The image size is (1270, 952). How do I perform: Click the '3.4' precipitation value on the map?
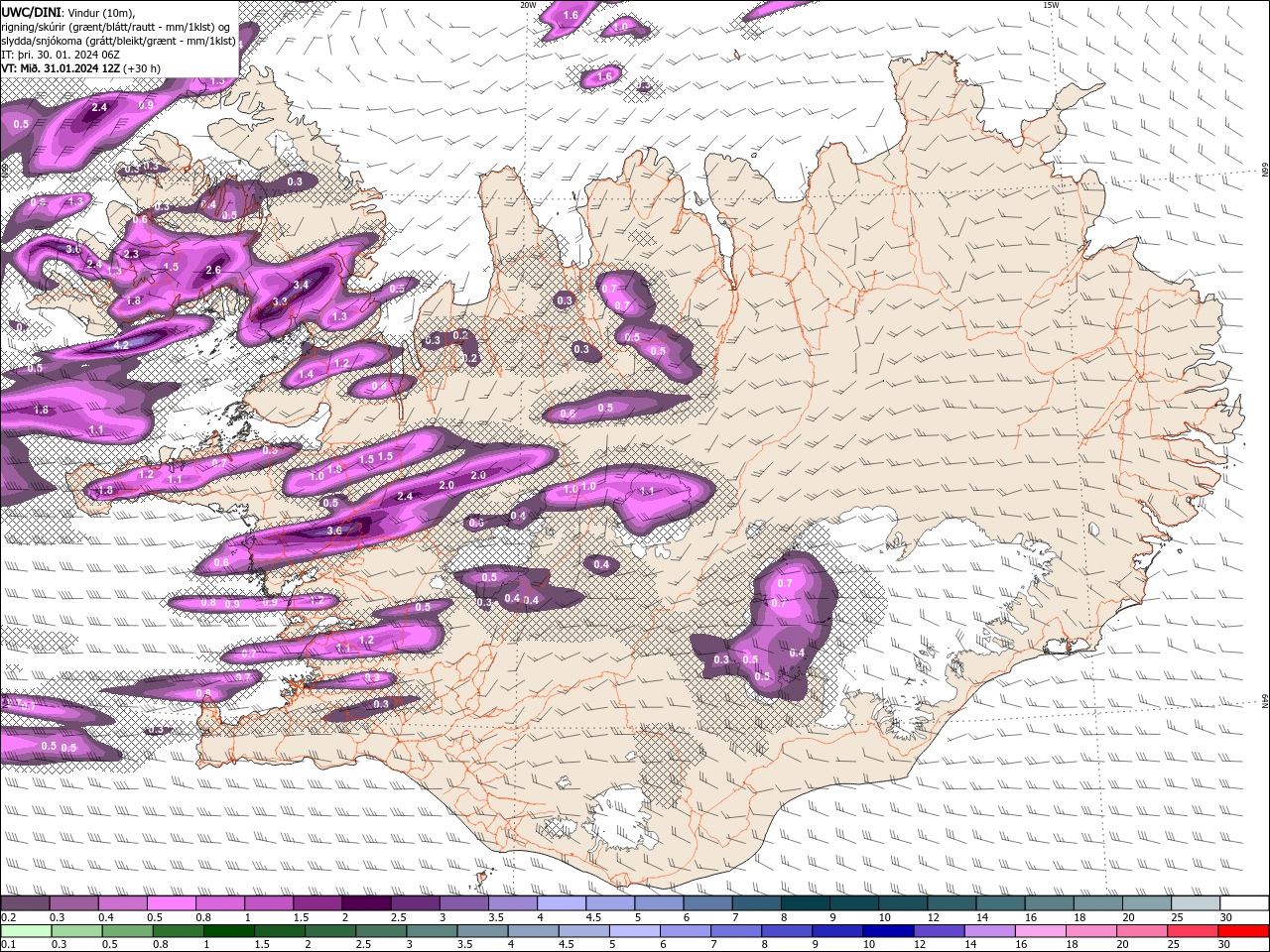tap(302, 285)
